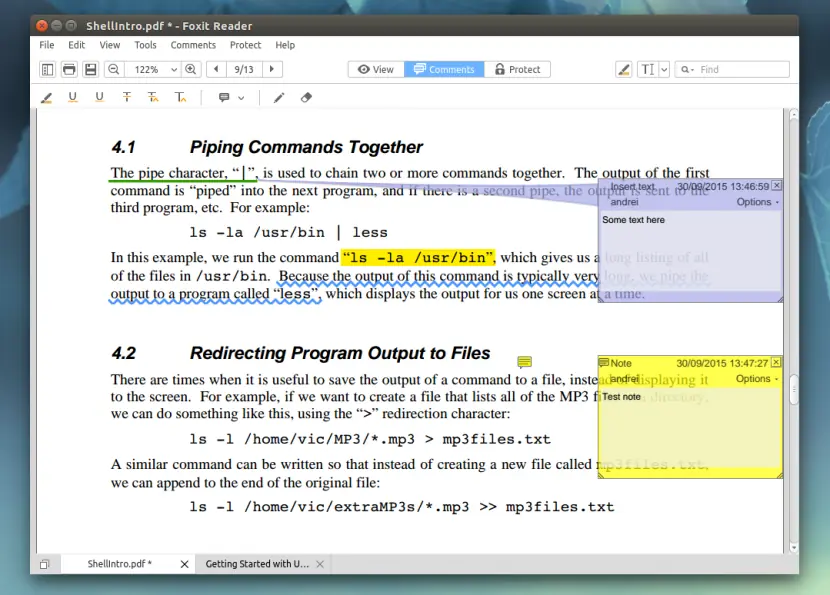Select the text selection tool
Image resolution: width=830 pixels, height=595 pixels.
pyautogui.click(x=648, y=69)
